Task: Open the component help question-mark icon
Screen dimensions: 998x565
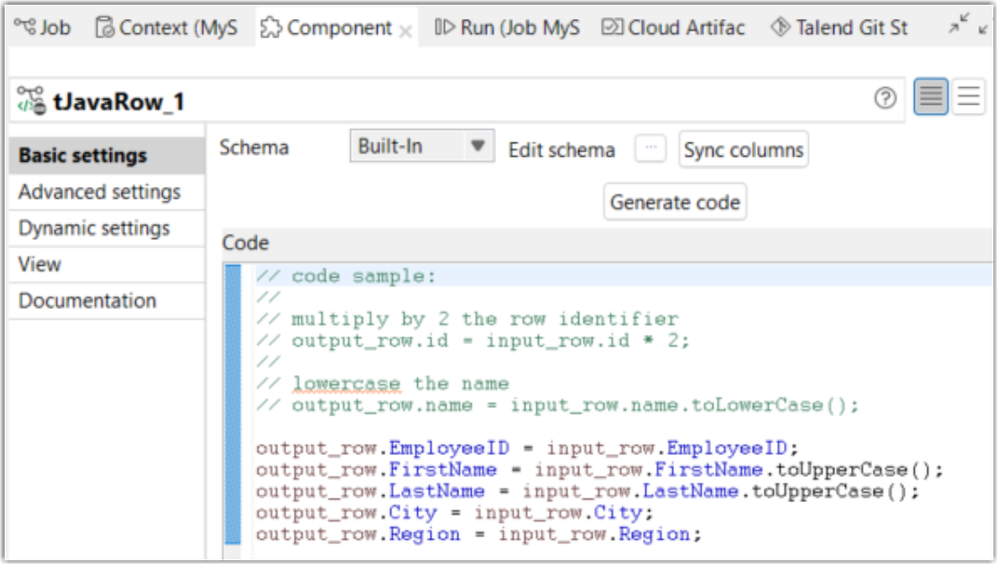Action: click(885, 98)
